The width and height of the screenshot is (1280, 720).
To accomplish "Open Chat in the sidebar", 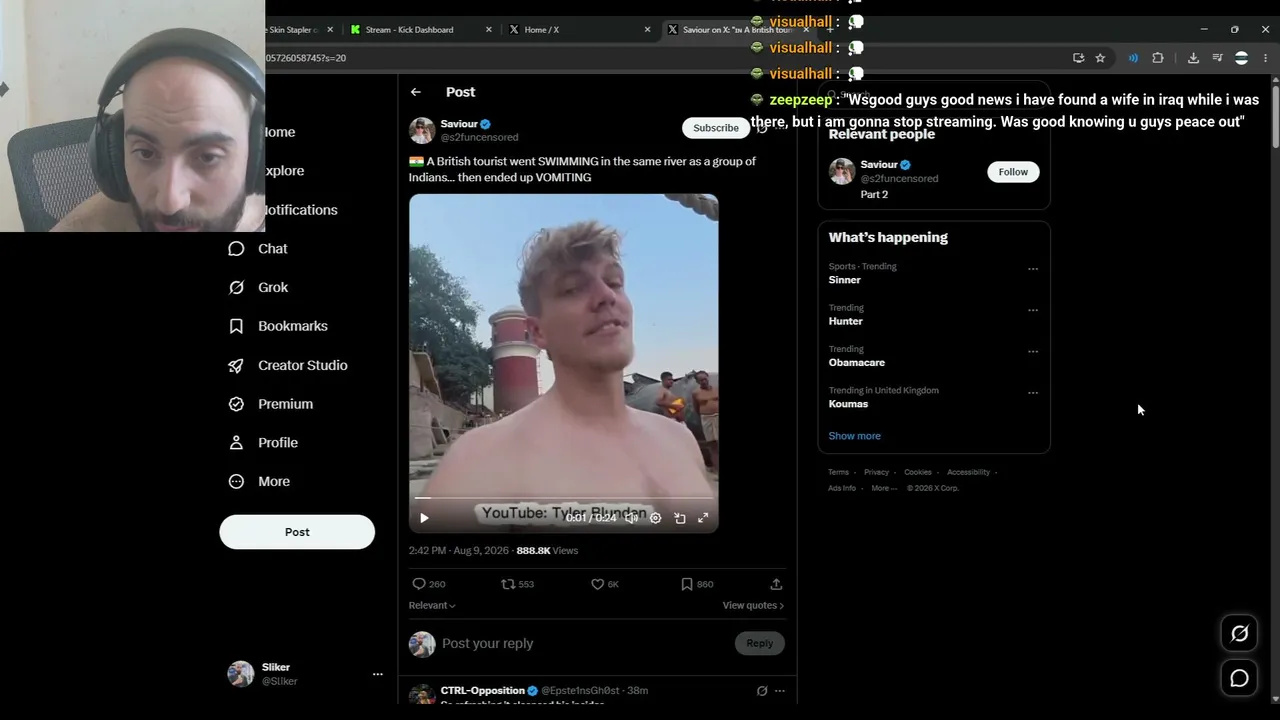I will pos(258,249).
